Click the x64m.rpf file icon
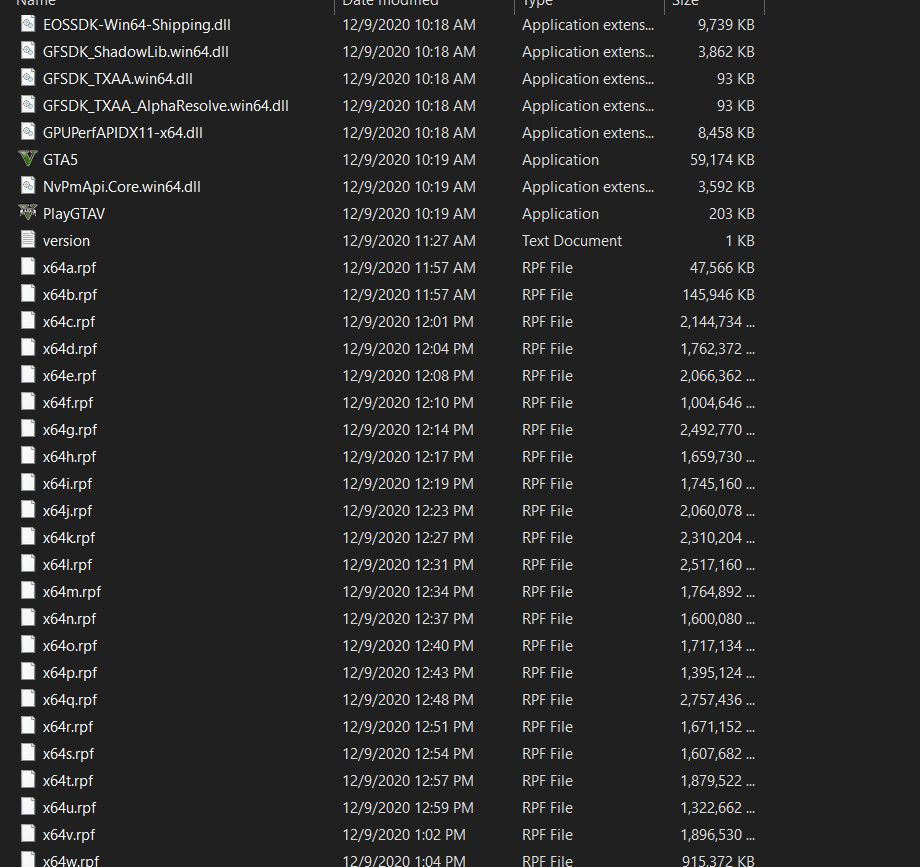The width and height of the screenshot is (920, 867). [x=28, y=591]
